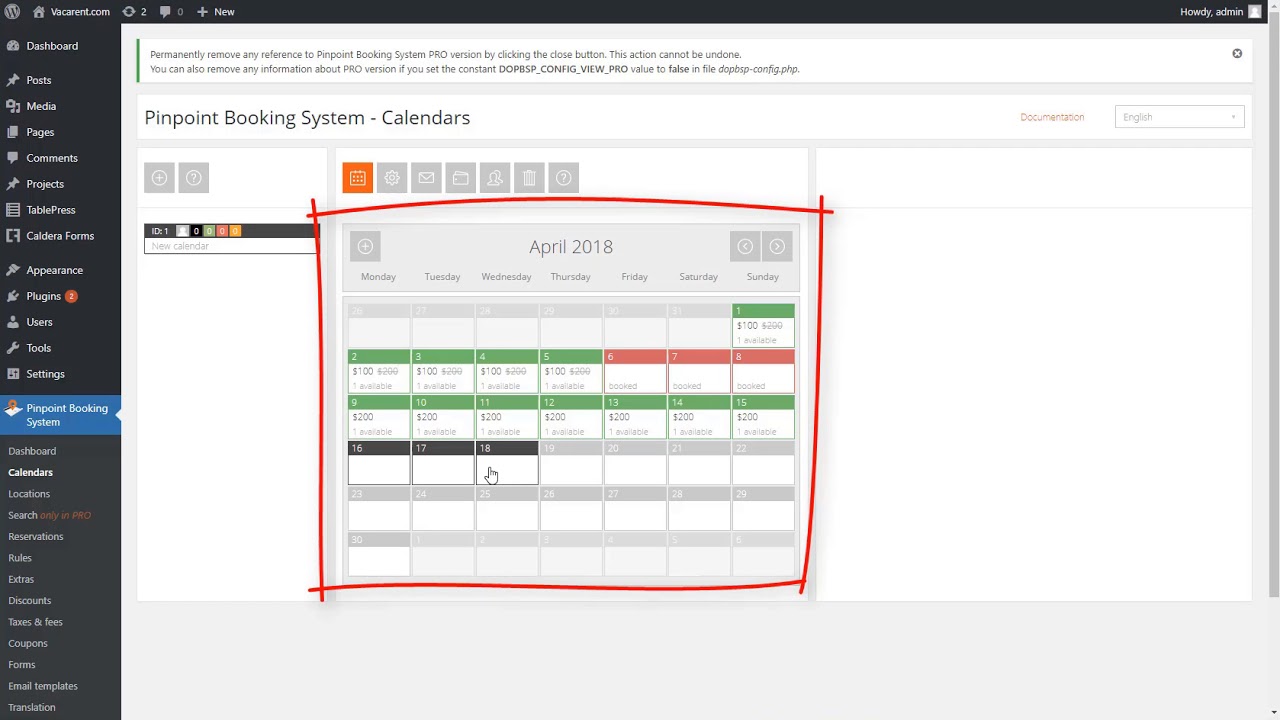Select April 30 day cell
Screen dimensions: 1280x720
(x=379, y=554)
